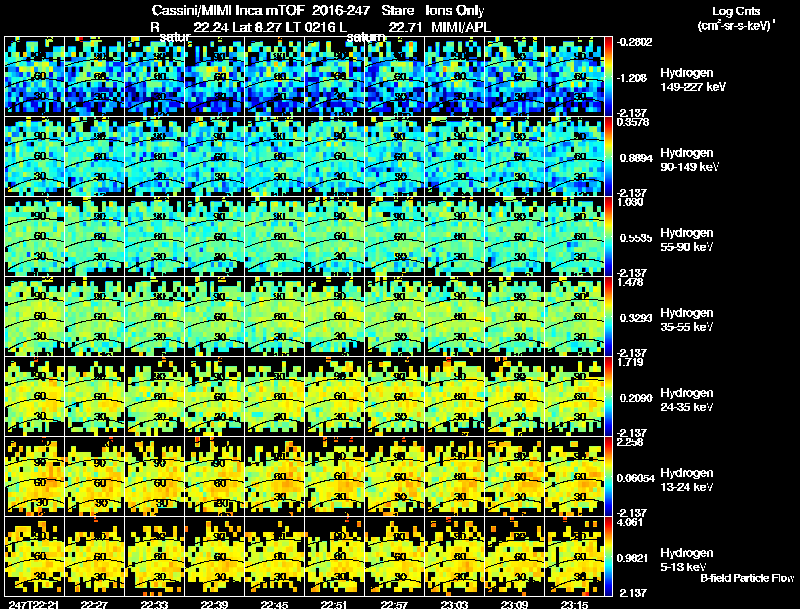Viewport: 800px width, 609px height.
Task: Click the color bar beside the 35-55 keV row
Action: pos(608,316)
